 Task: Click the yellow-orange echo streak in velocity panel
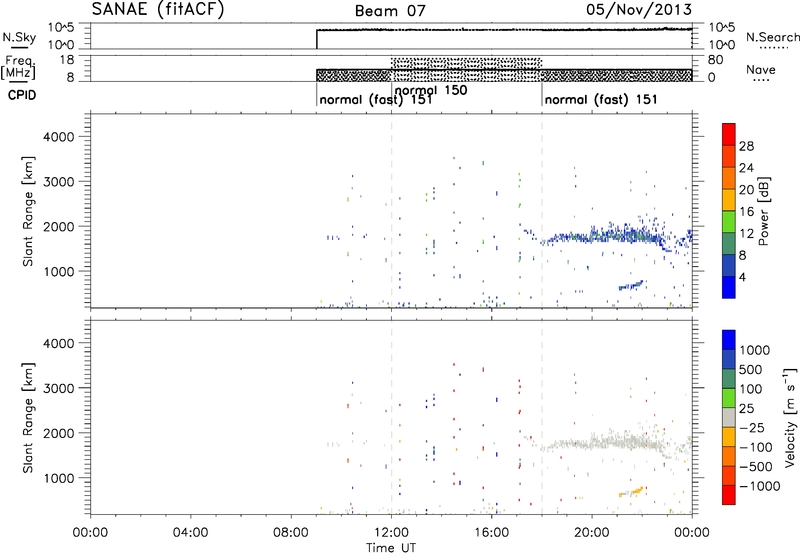point(632,492)
